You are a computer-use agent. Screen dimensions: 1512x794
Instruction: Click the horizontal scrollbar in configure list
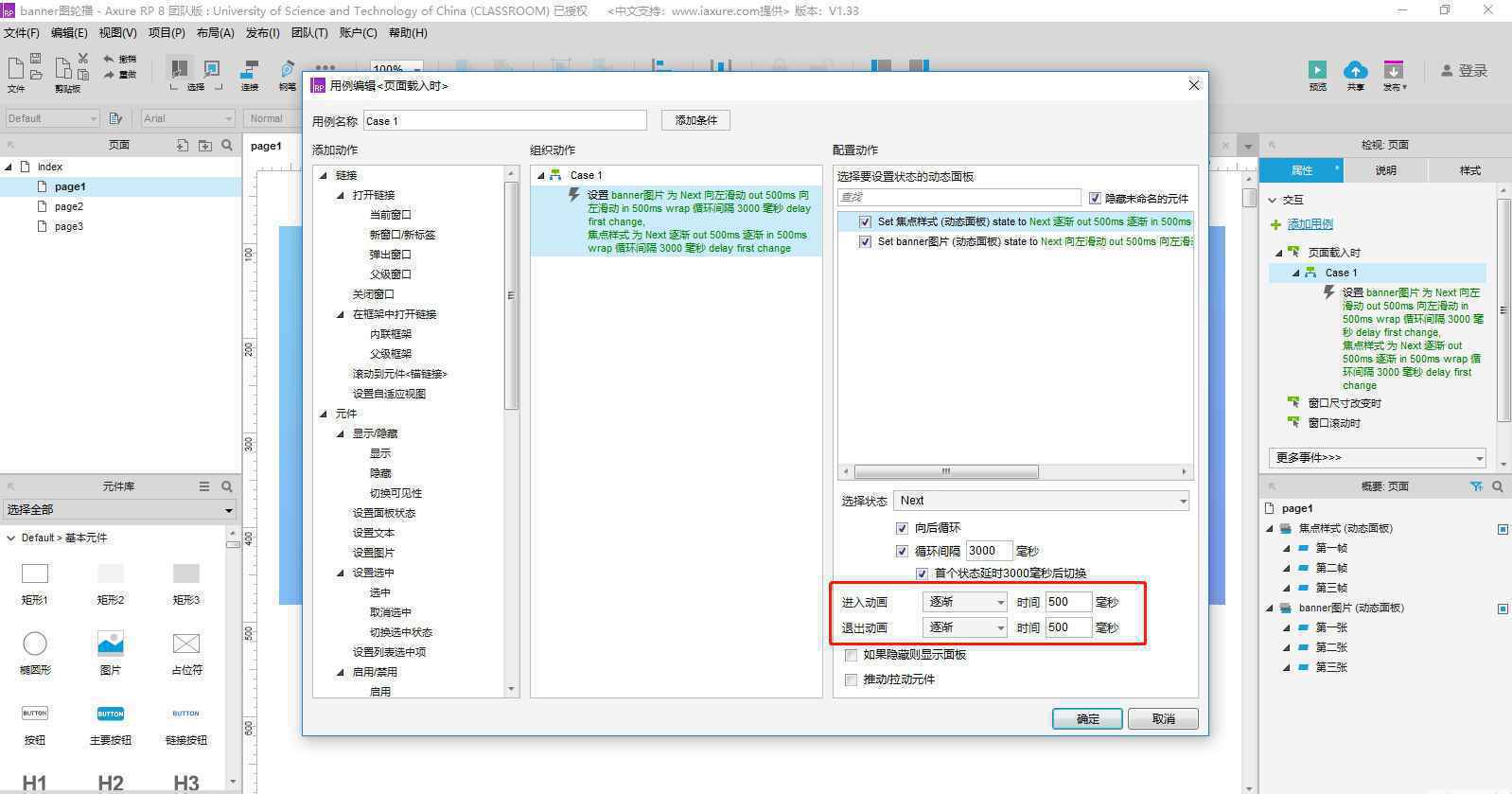click(946, 471)
